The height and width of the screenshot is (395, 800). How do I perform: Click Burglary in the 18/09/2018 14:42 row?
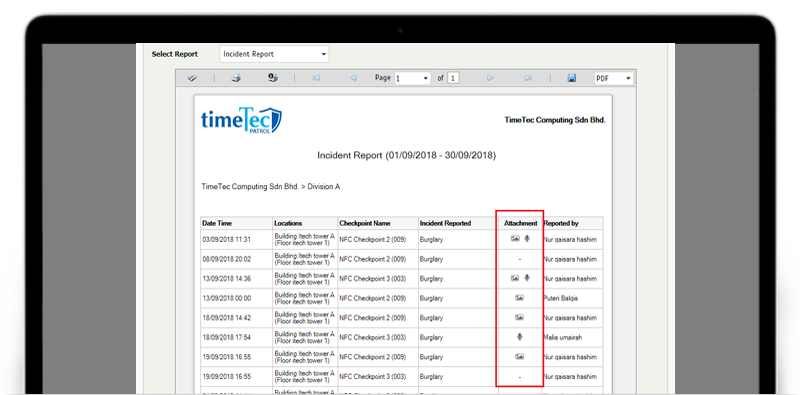pyautogui.click(x=432, y=318)
